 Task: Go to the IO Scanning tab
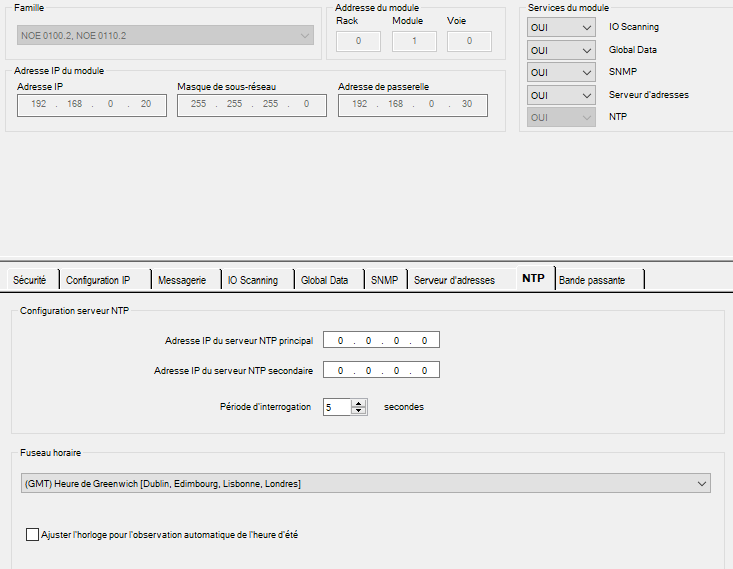253,280
